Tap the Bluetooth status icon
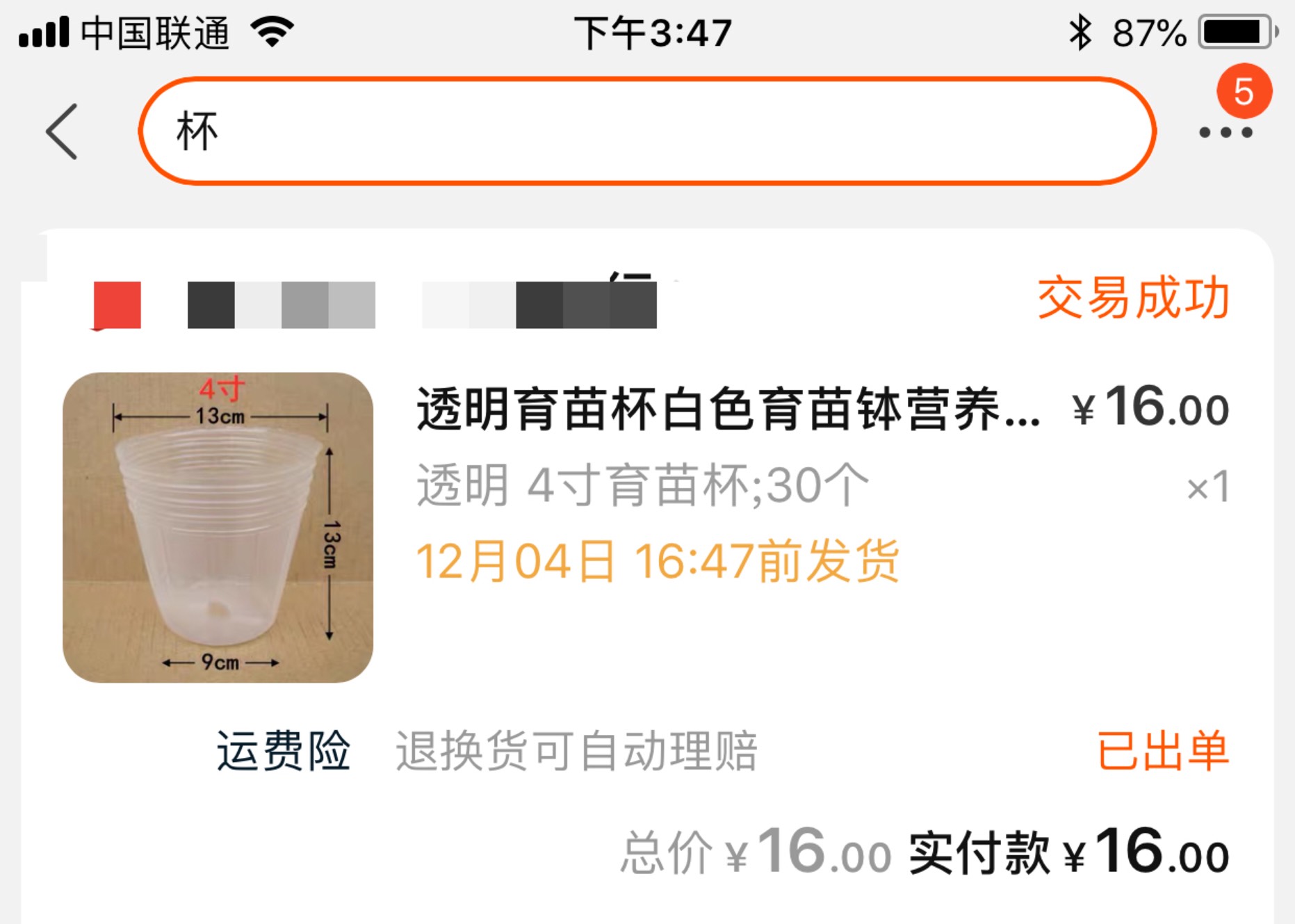The image size is (1295, 924). coord(1080,33)
